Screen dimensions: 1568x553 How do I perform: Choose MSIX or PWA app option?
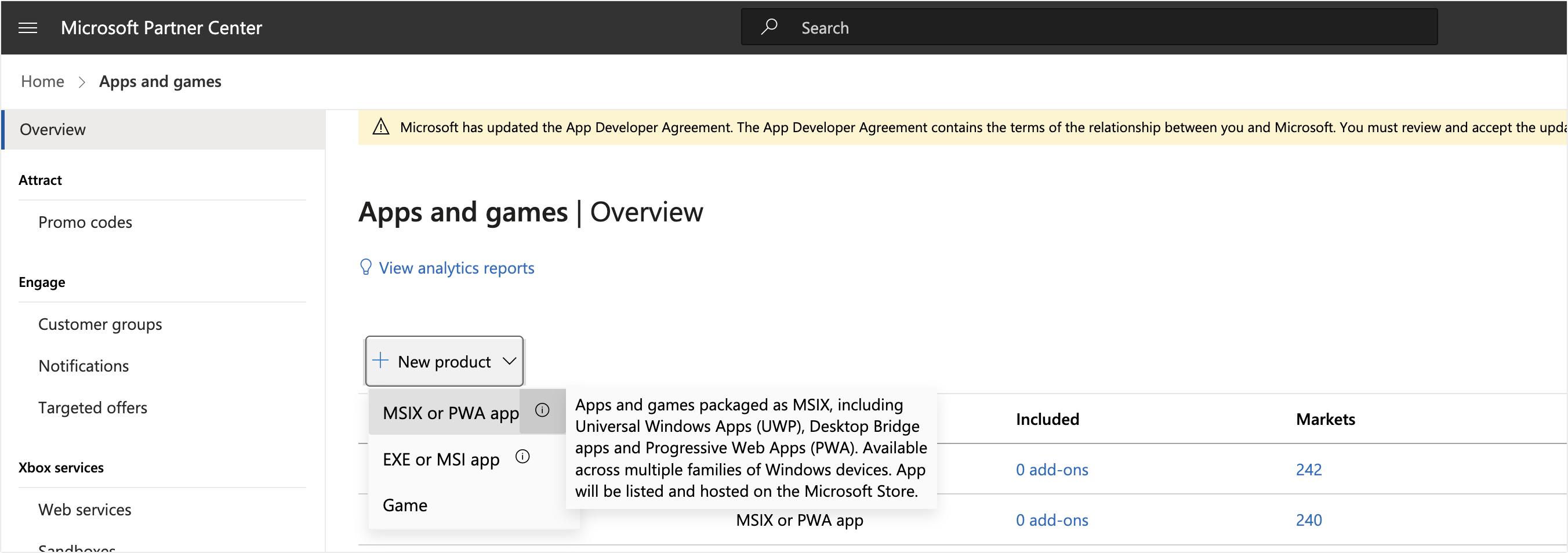point(451,413)
